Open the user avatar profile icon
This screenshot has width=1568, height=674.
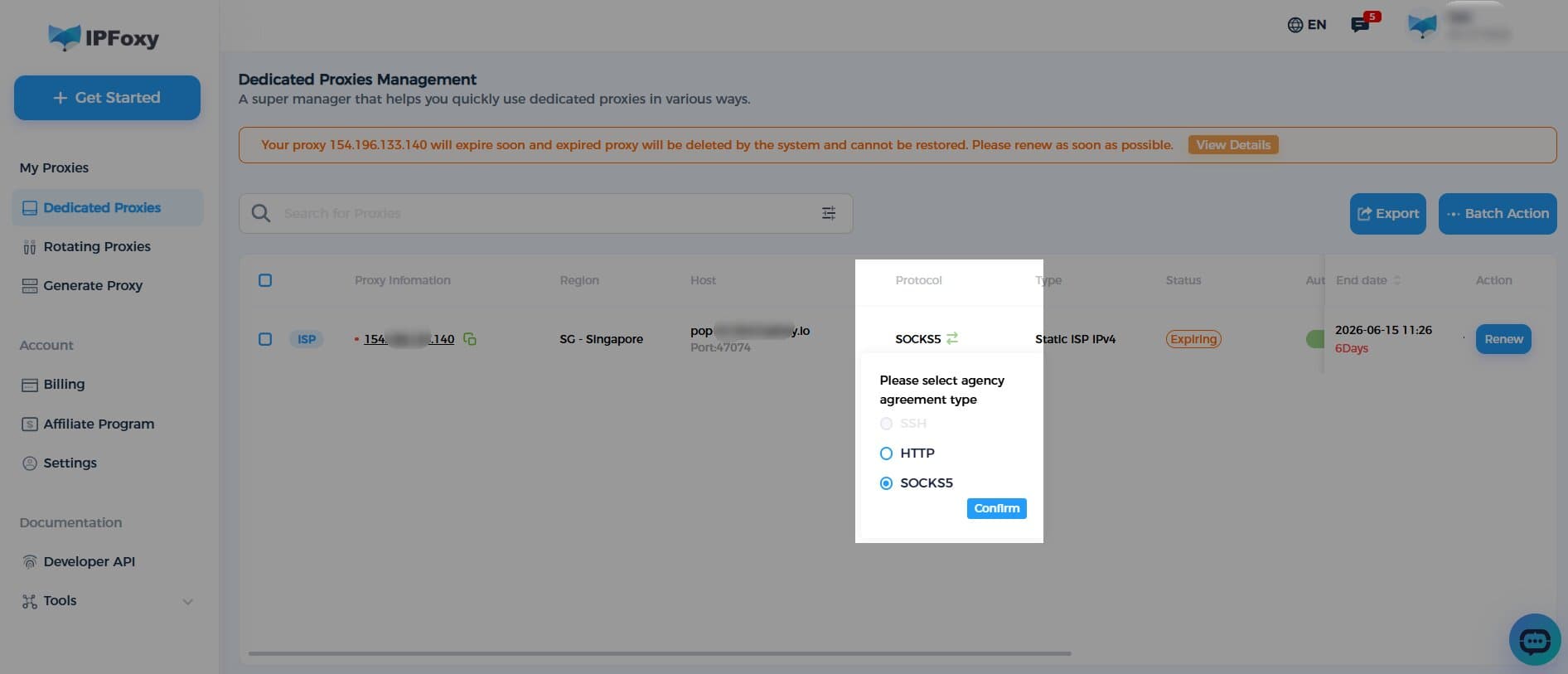pyautogui.click(x=1422, y=26)
